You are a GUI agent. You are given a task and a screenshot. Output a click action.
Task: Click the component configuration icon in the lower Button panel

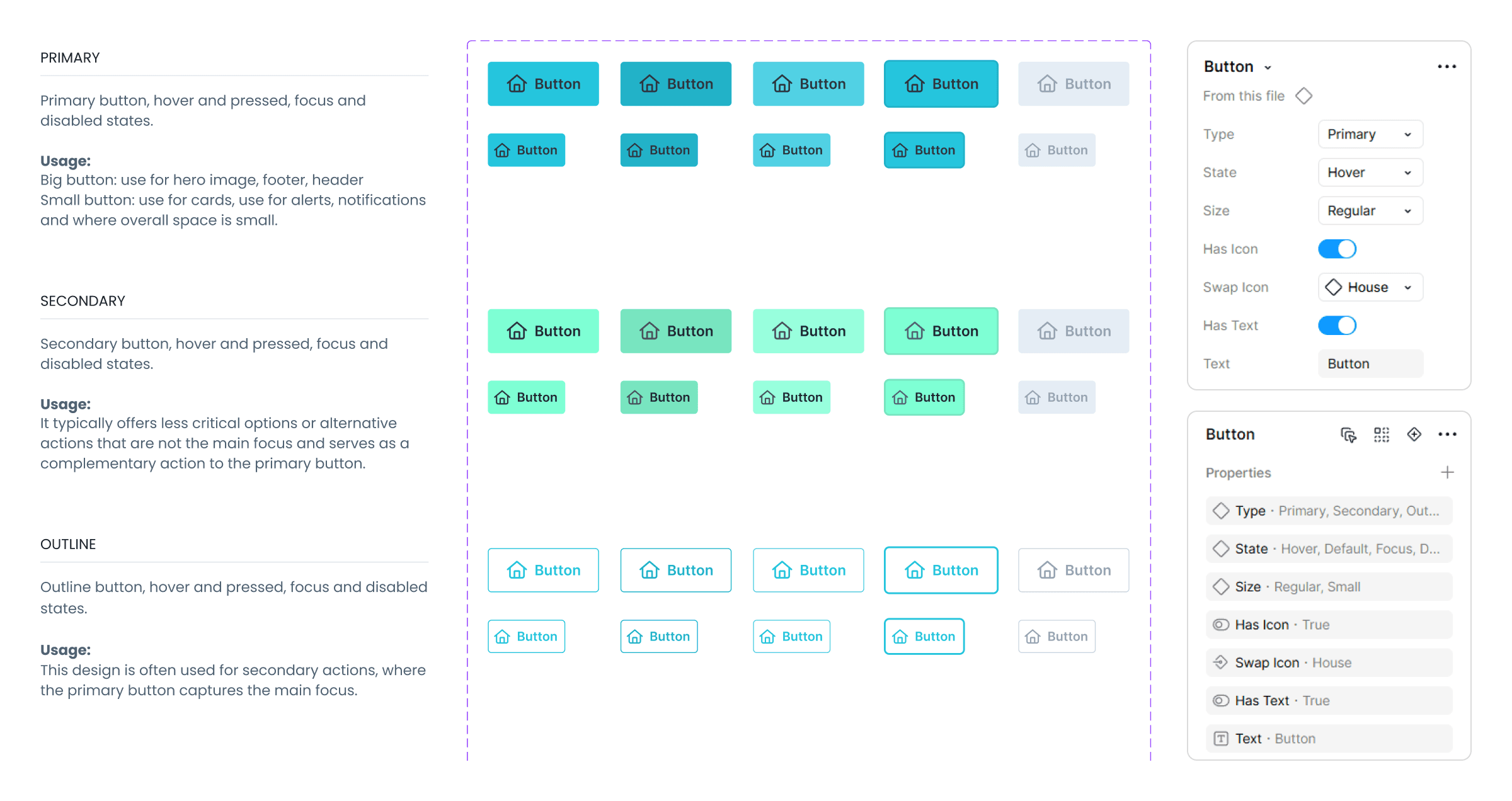coord(1348,435)
